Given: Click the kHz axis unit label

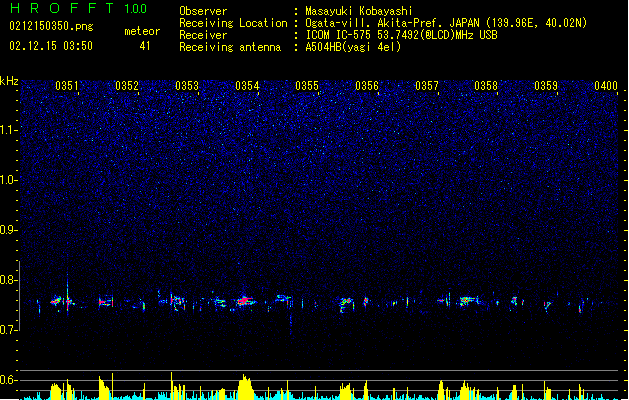Looking at the screenshot, I should pyautogui.click(x=9, y=81).
